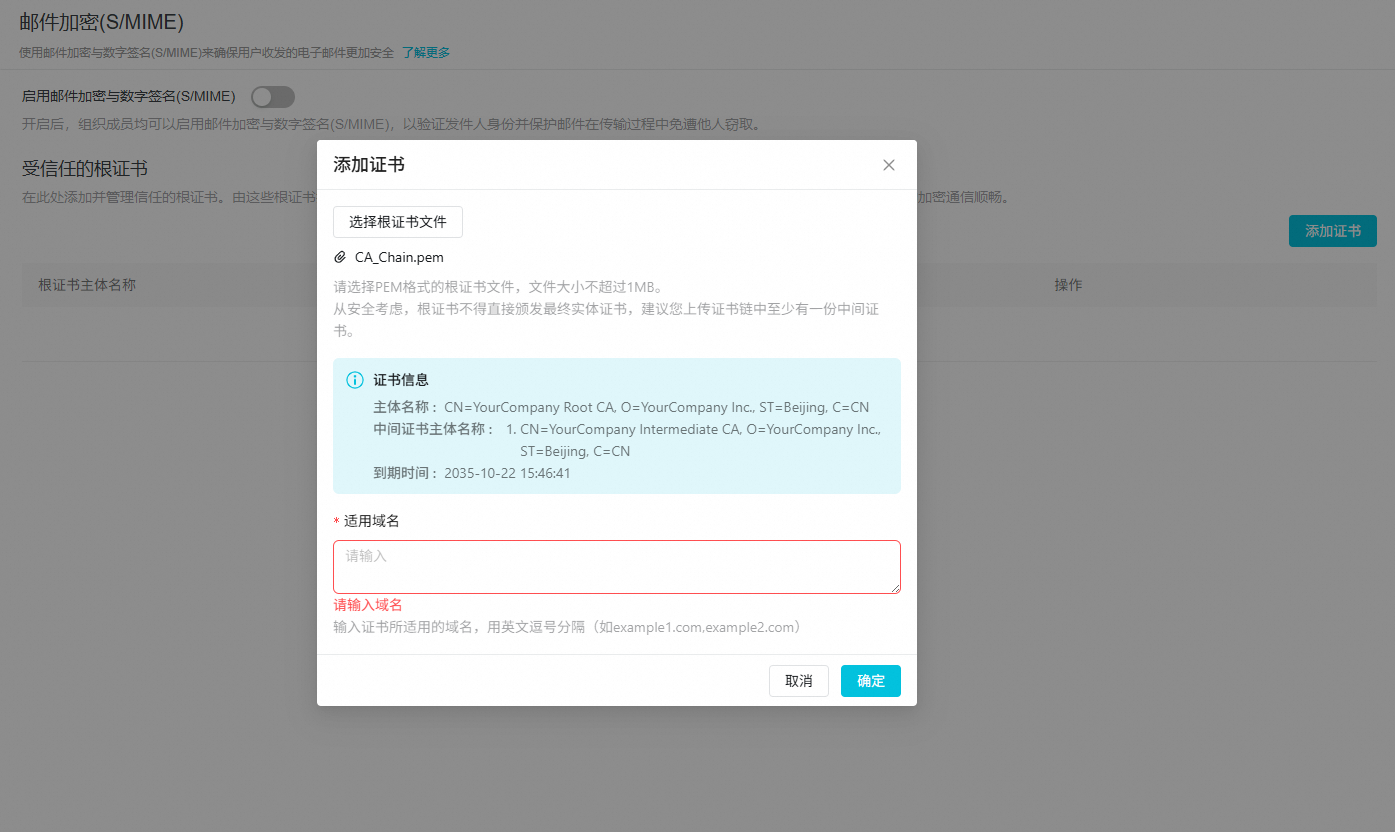The image size is (1395, 832).
Task: Click the 适用域名 required field label
Action: tap(372, 521)
